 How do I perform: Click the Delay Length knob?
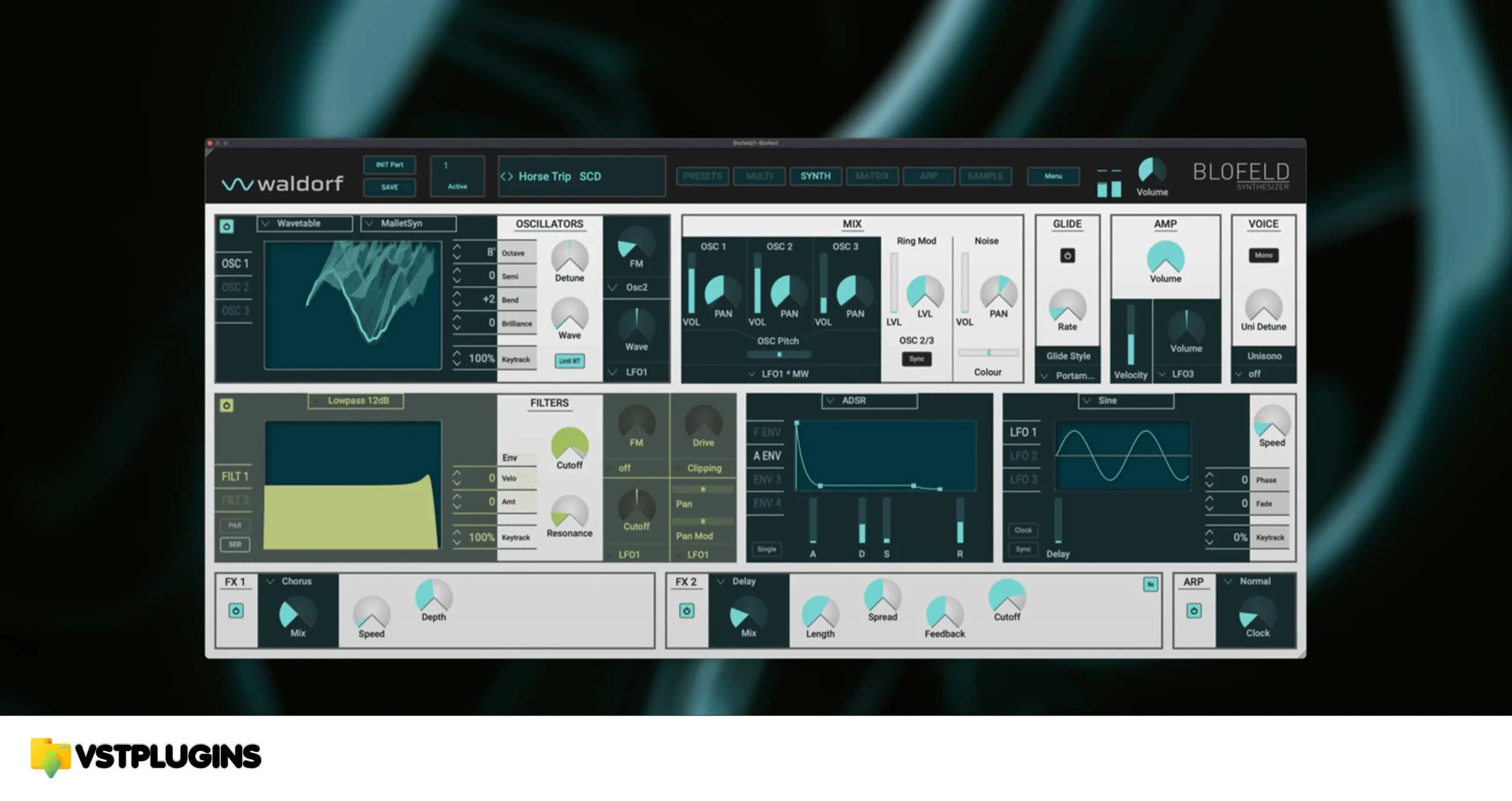tap(820, 613)
